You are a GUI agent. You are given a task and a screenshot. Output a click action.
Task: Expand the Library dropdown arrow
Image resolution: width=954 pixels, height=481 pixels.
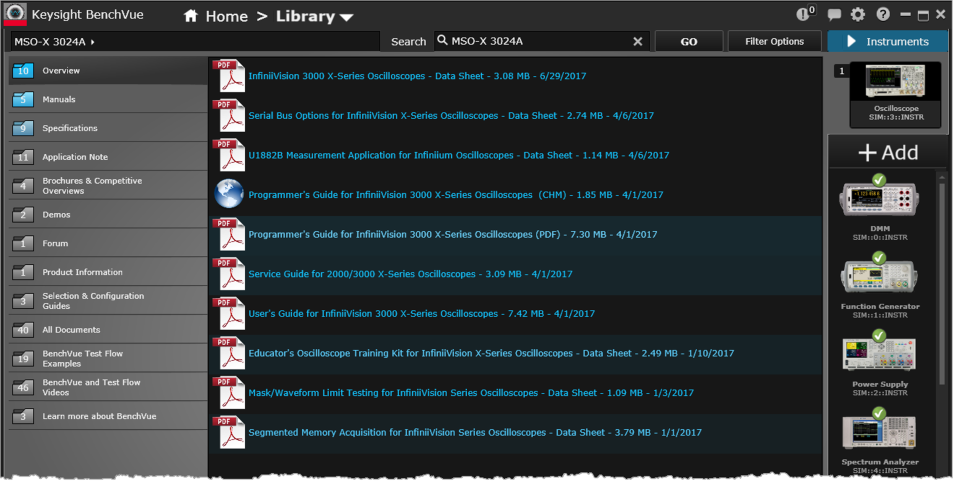[x=346, y=17]
